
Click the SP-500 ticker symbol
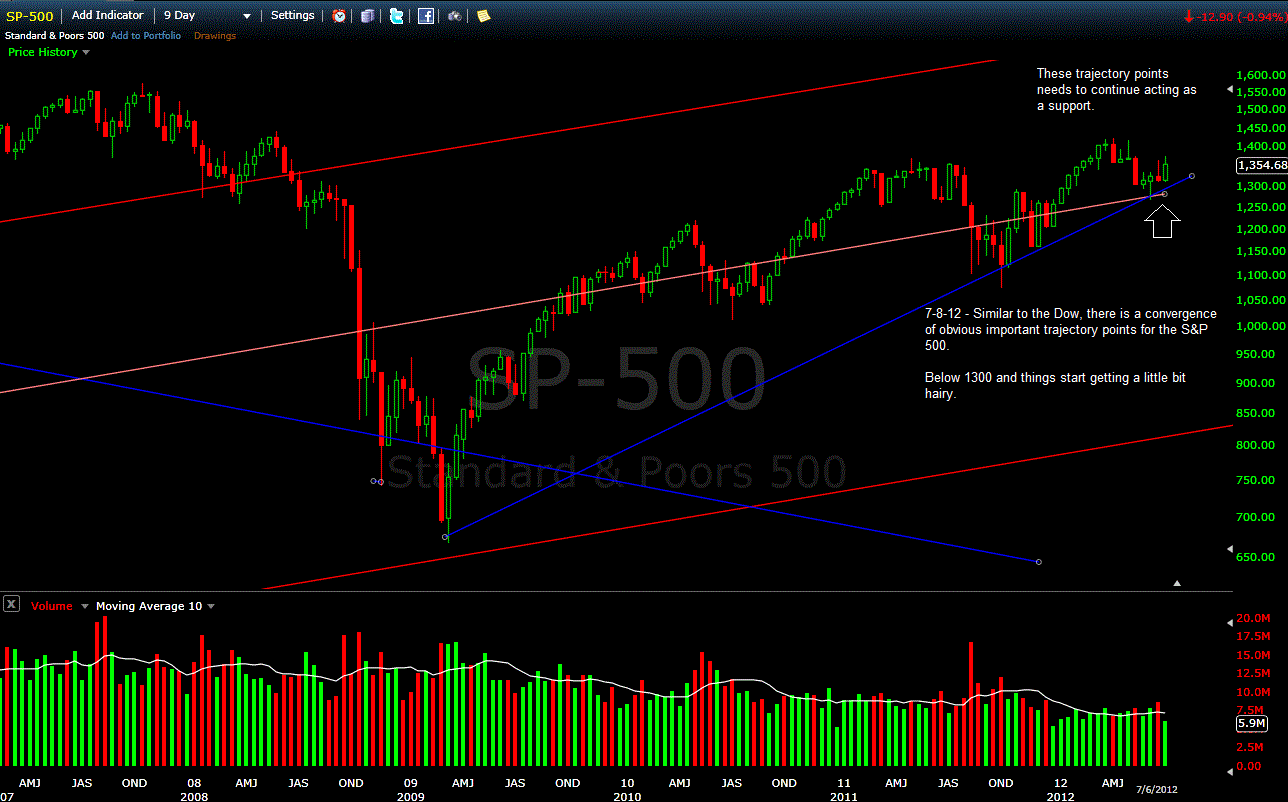click(x=29, y=16)
